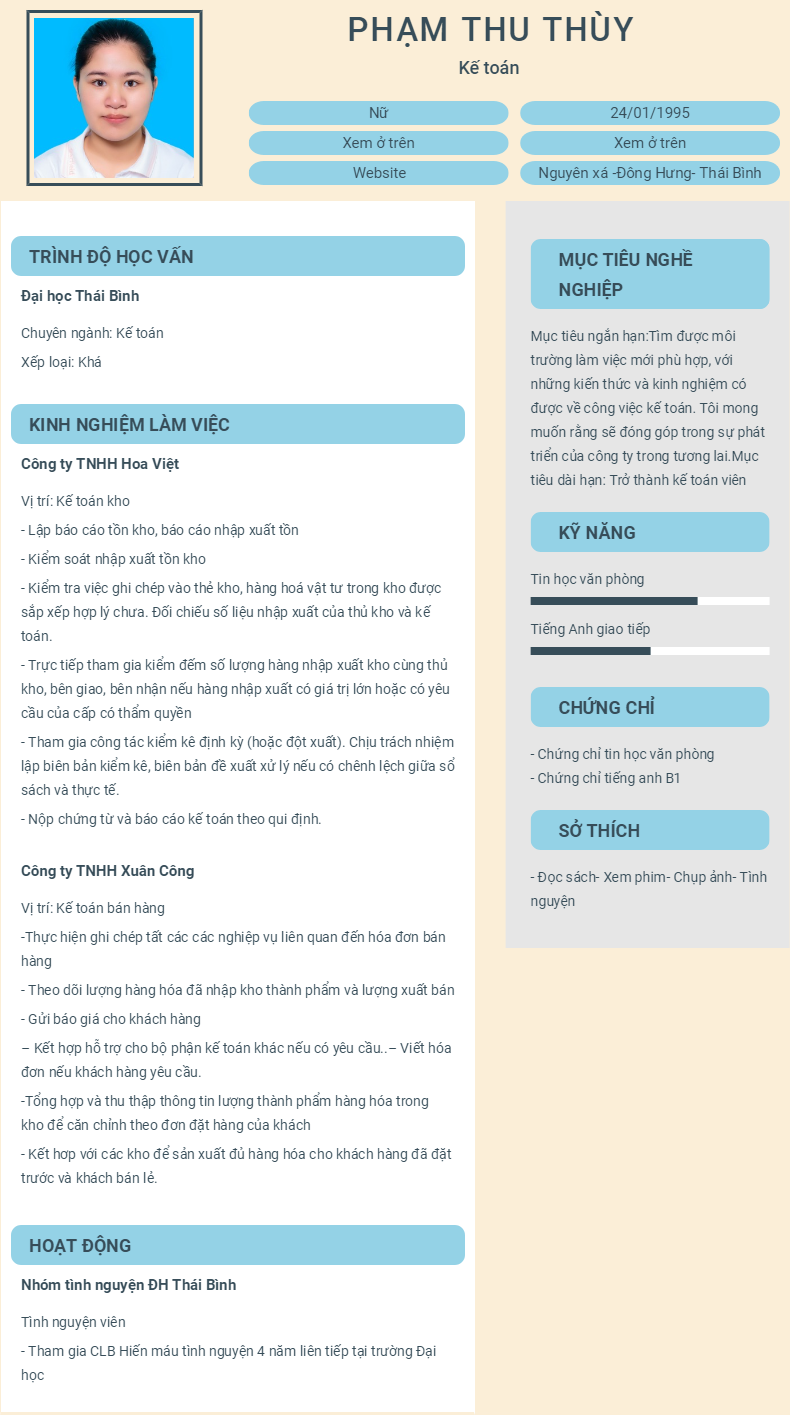The height and width of the screenshot is (1415, 790).
Task: Click the HOẠT ĐỘNG section header
Action: point(238,1245)
